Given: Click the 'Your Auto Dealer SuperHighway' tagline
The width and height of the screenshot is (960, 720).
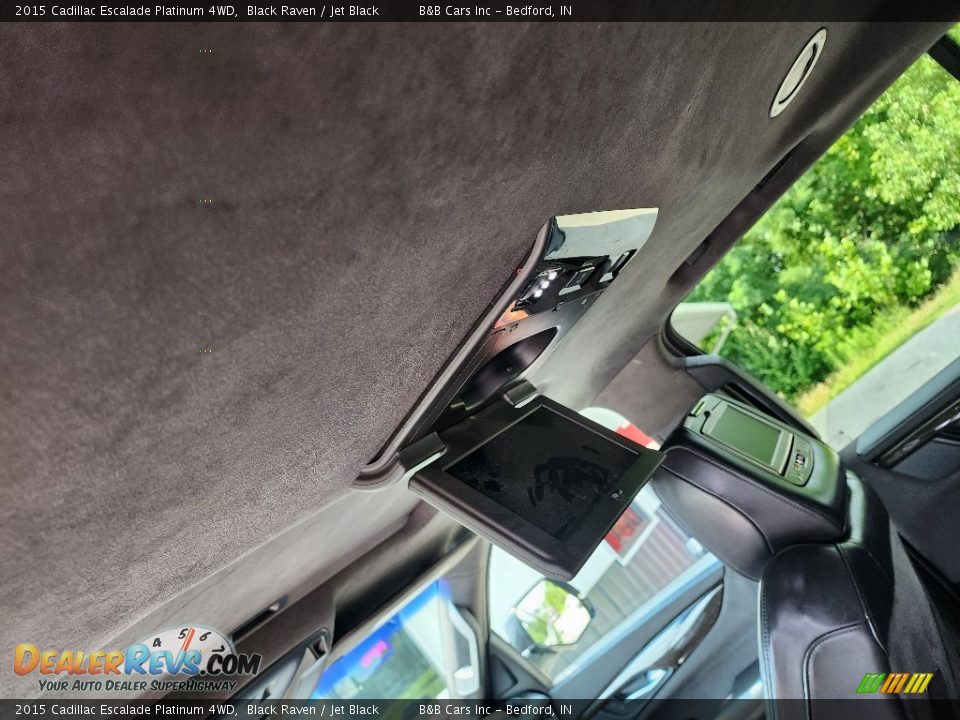Looking at the screenshot, I should (x=137, y=685).
